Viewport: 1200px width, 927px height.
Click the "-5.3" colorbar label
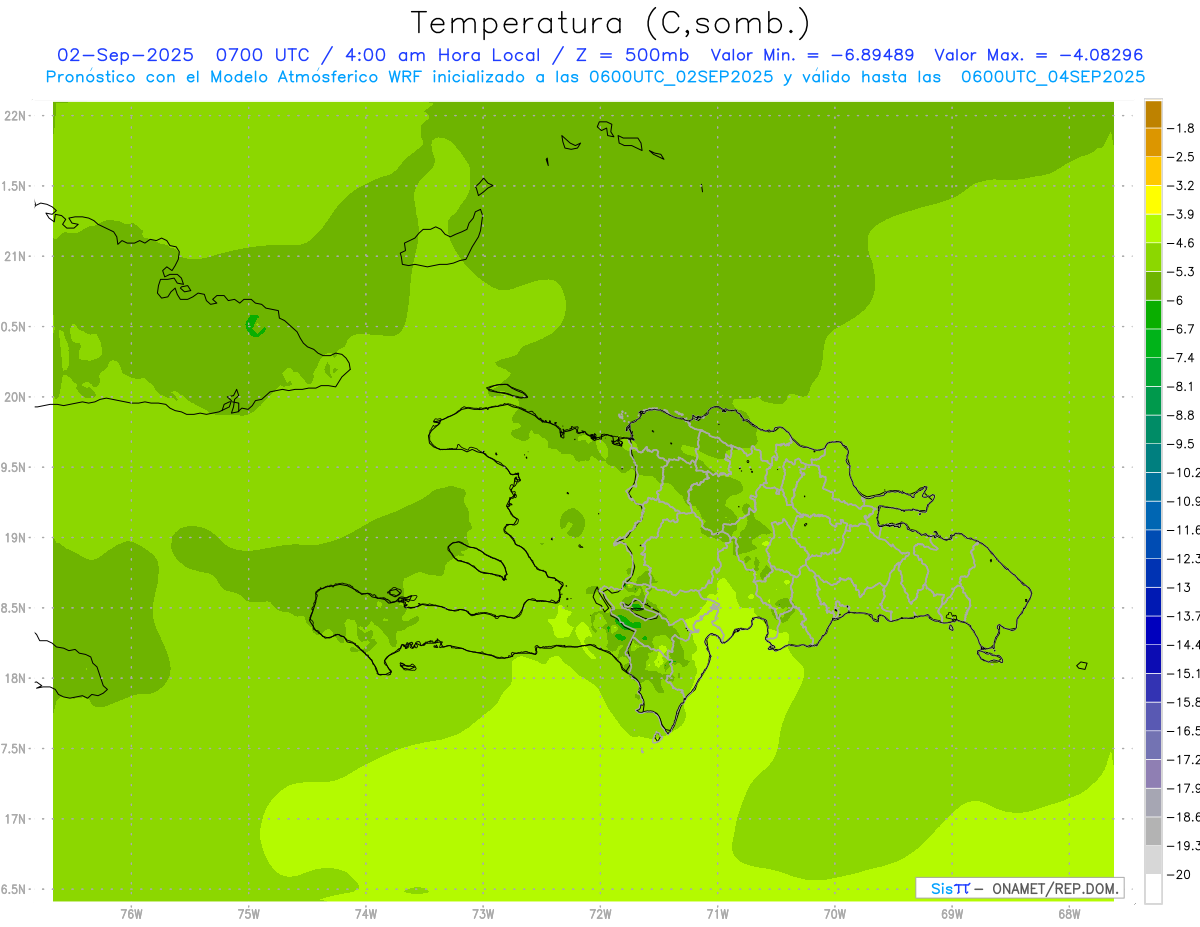1180,271
